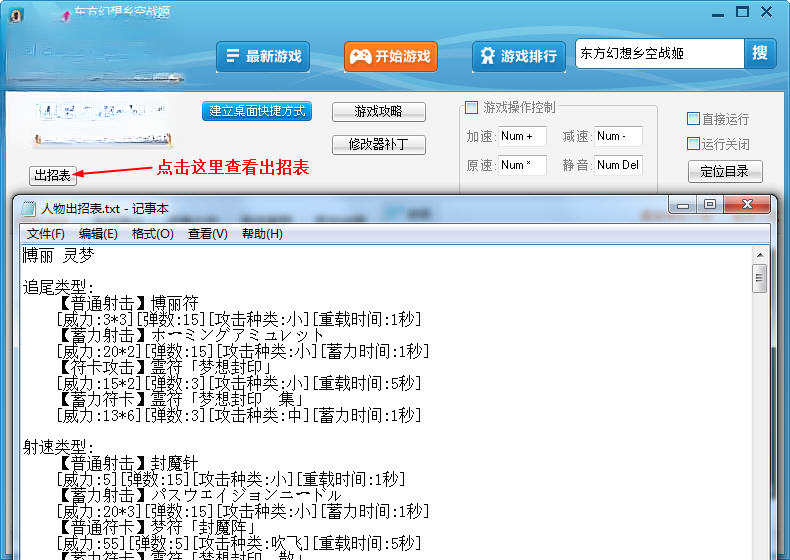790x560 pixels.
Task: Close the game launcher window
Action: pyautogui.click(x=766, y=12)
